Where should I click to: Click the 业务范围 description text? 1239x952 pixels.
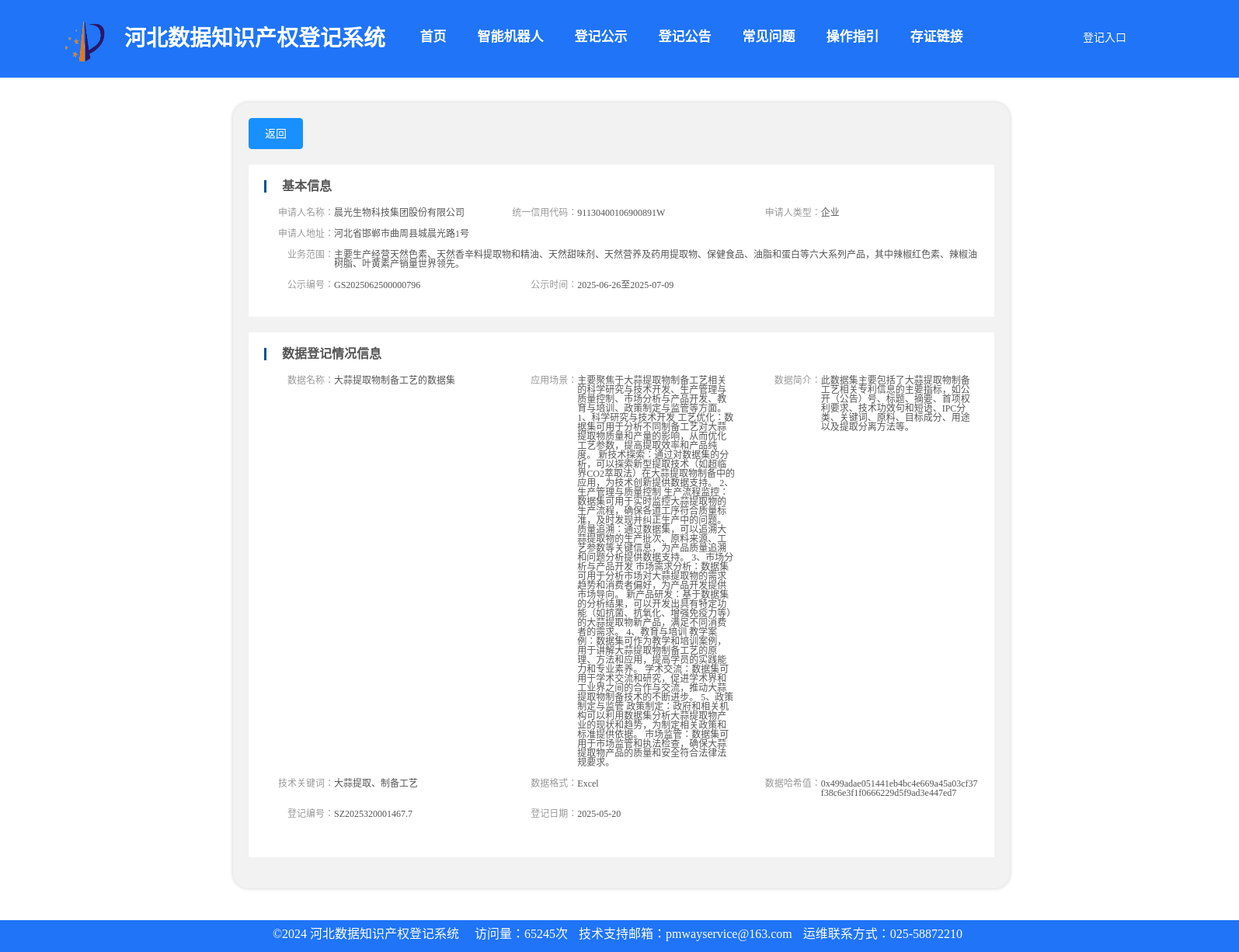656,259
